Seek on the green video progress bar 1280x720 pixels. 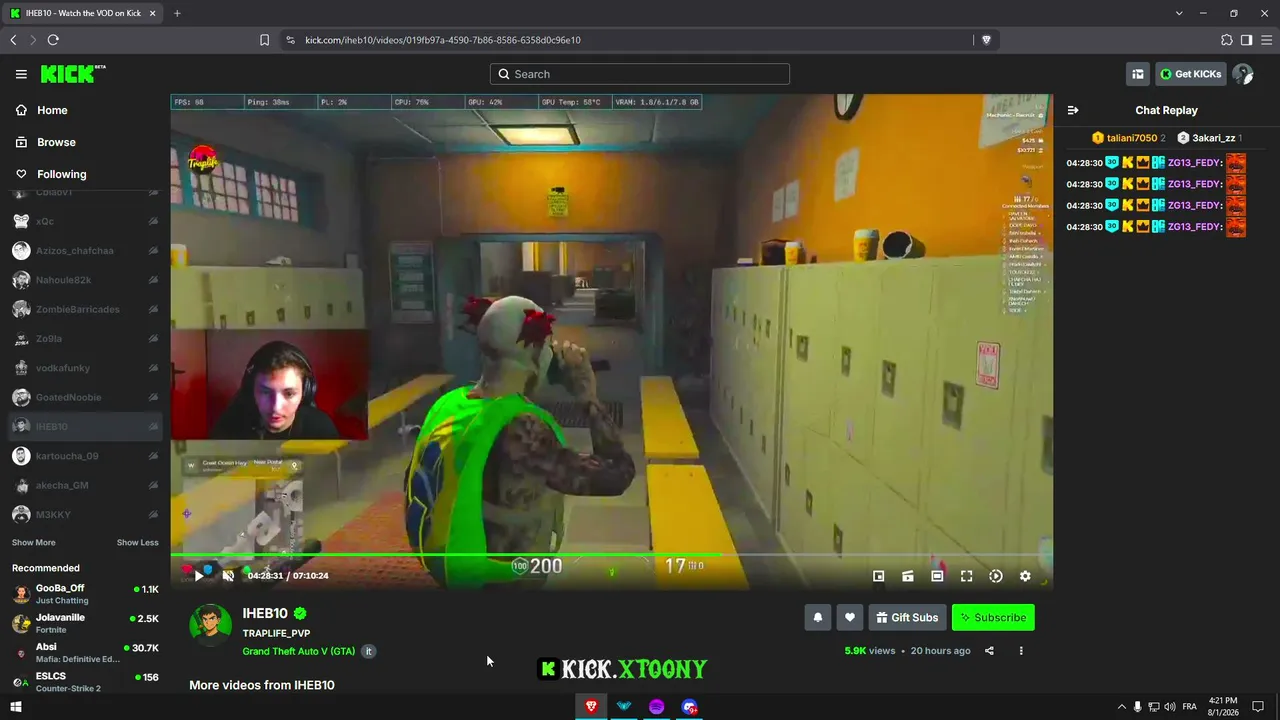pos(611,555)
